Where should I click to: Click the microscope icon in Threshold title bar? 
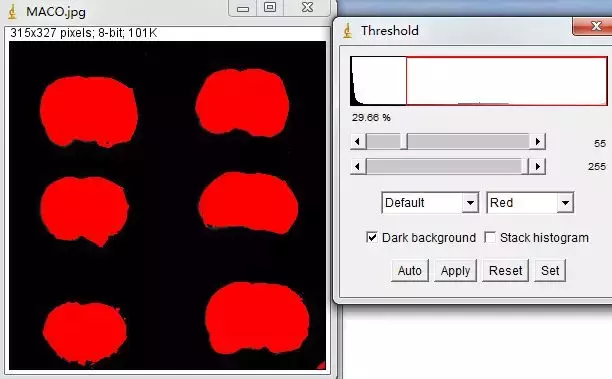pos(347,30)
